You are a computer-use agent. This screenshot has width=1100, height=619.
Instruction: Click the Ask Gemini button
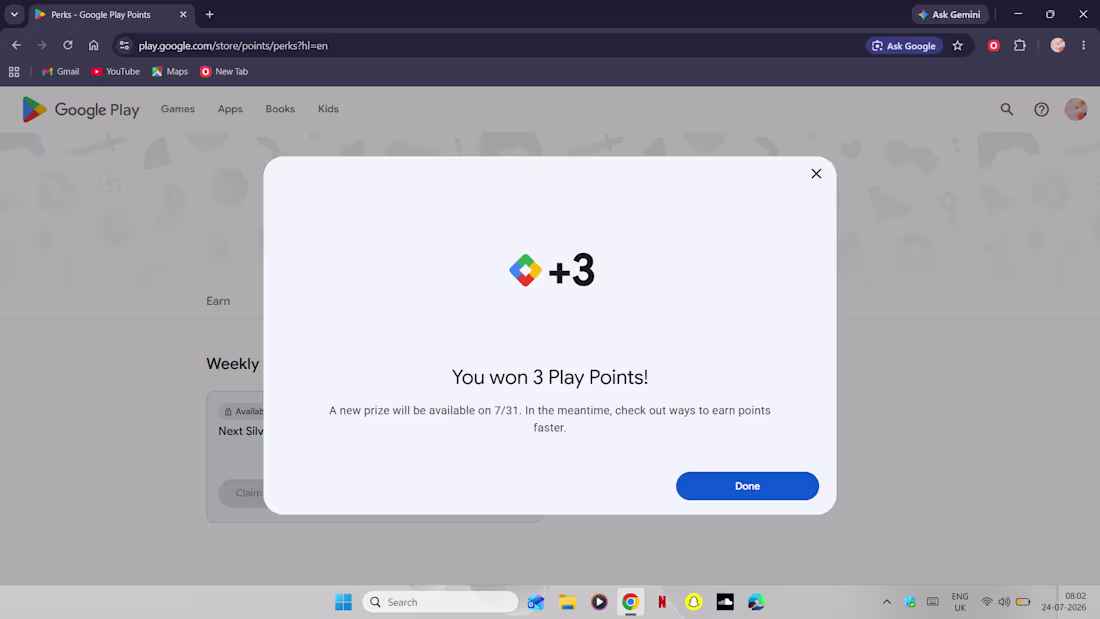(x=950, y=14)
